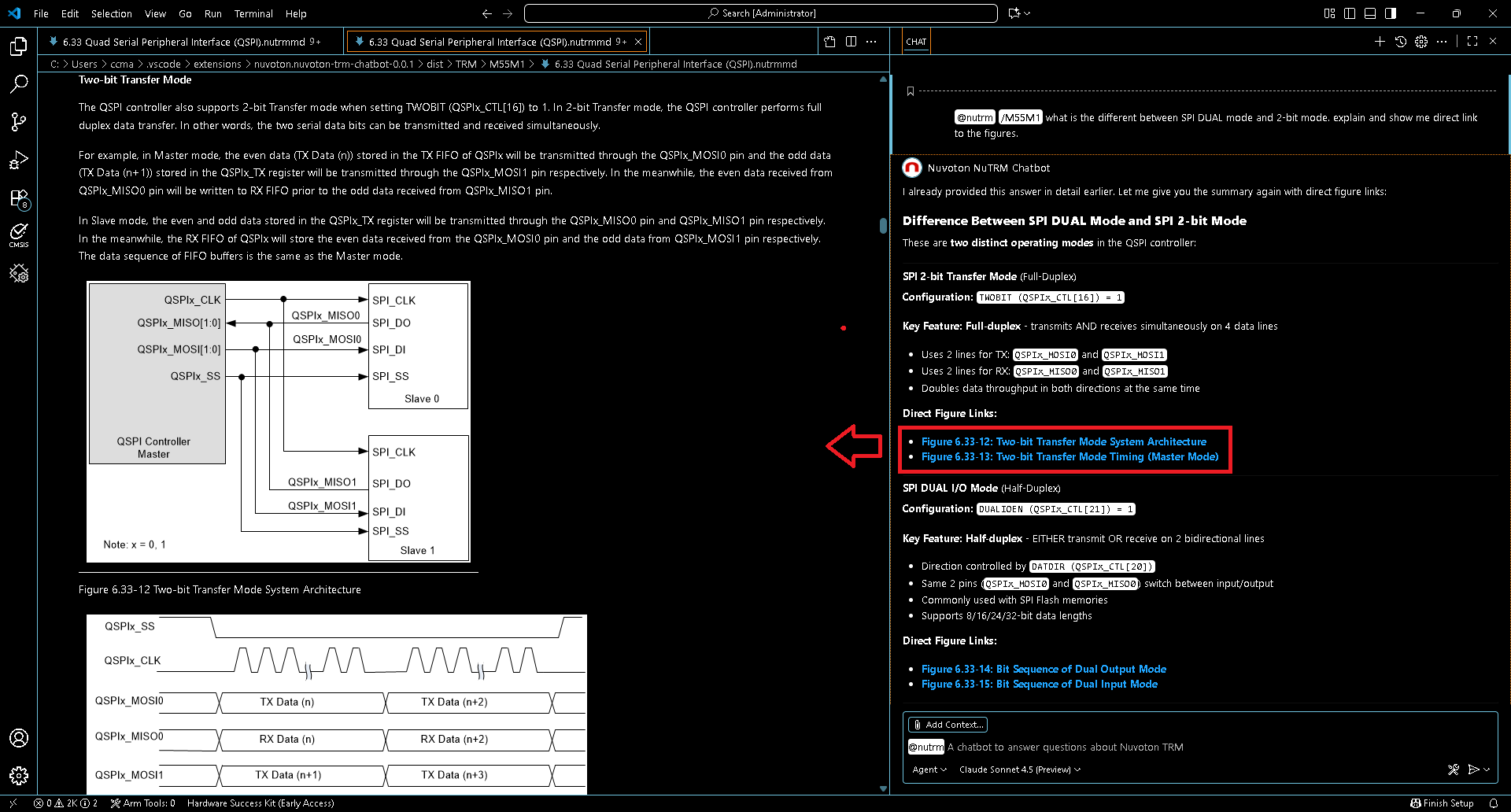Send the chat message with arrow icon

(x=1473, y=770)
